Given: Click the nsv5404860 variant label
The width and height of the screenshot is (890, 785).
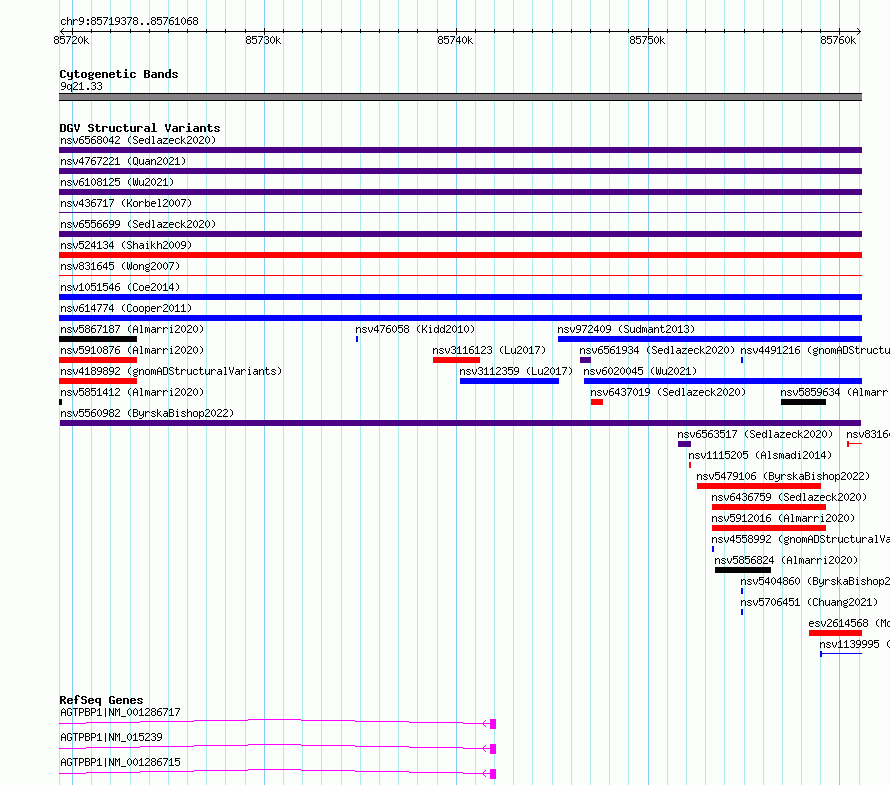Looking at the screenshot, I should click(815, 581).
